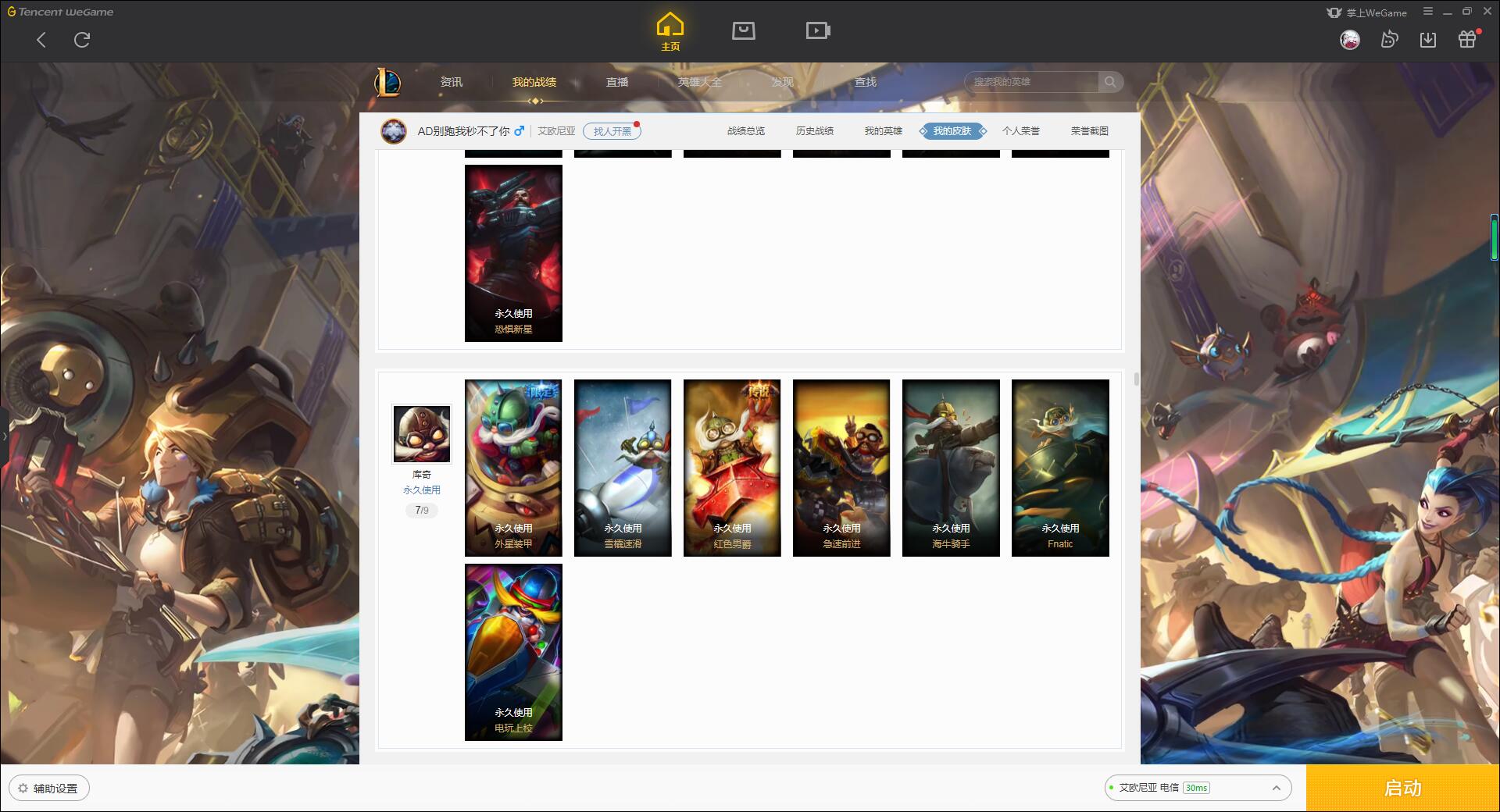Click the Tencent WeGame logo

[x=60, y=12]
